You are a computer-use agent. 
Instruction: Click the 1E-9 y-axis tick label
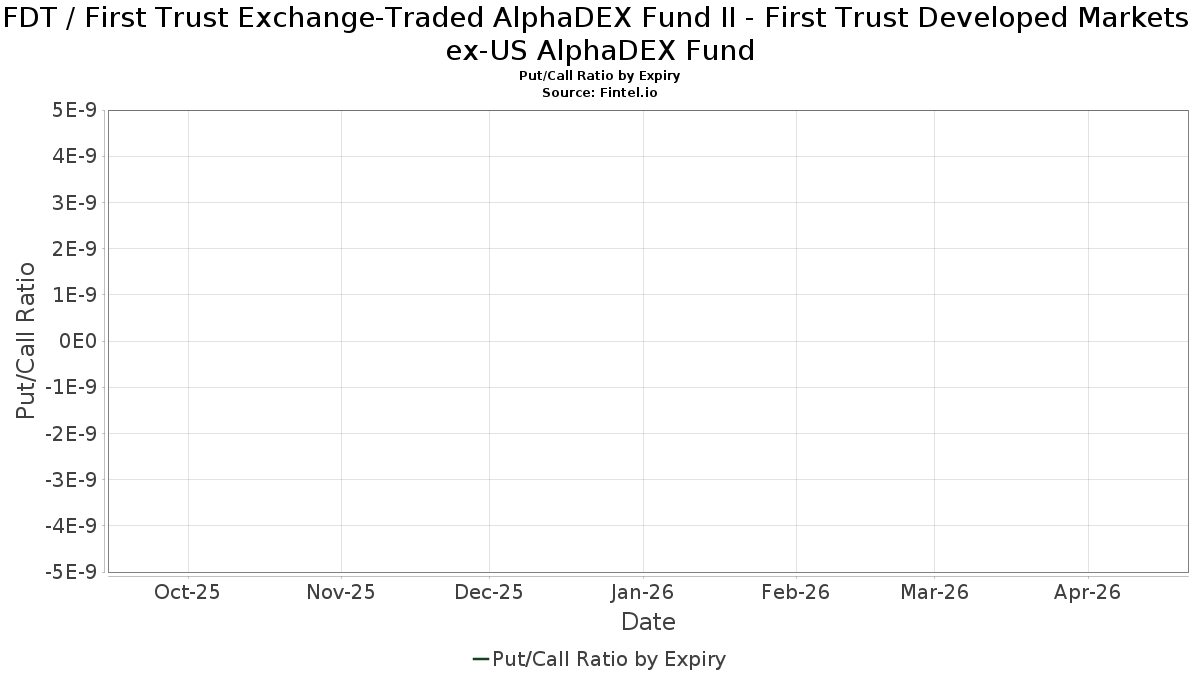[74, 295]
